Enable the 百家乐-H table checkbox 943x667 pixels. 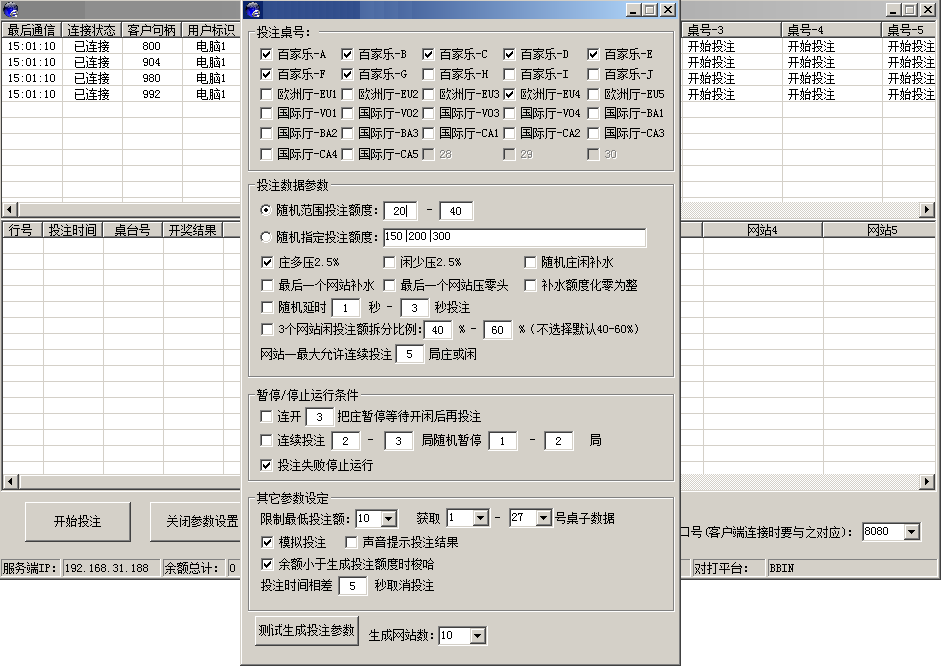[x=430, y=71]
